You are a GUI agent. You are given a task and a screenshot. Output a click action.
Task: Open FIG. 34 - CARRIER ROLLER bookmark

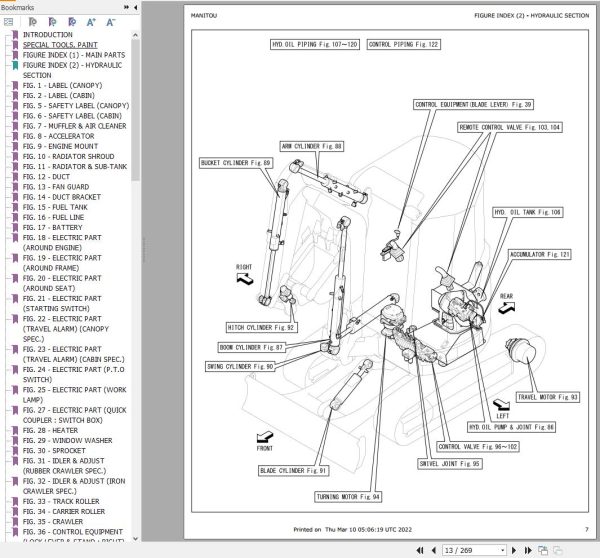64,511
